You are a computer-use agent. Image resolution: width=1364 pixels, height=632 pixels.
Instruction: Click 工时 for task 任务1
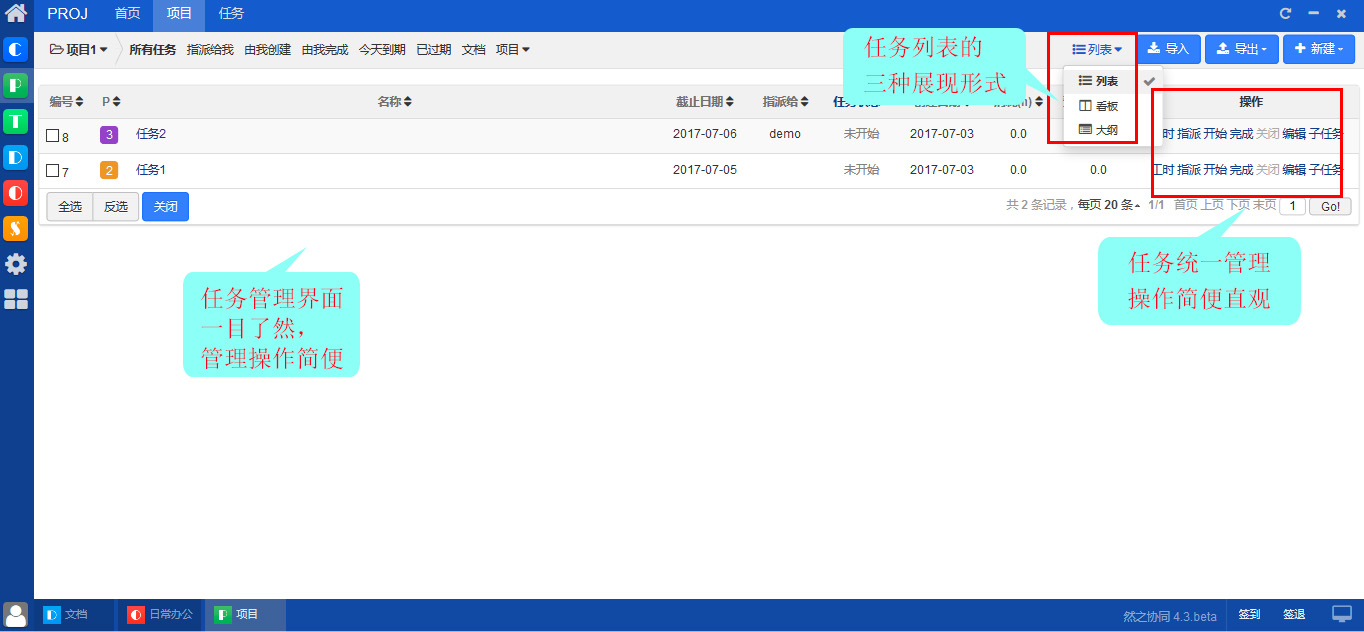pos(1163,170)
